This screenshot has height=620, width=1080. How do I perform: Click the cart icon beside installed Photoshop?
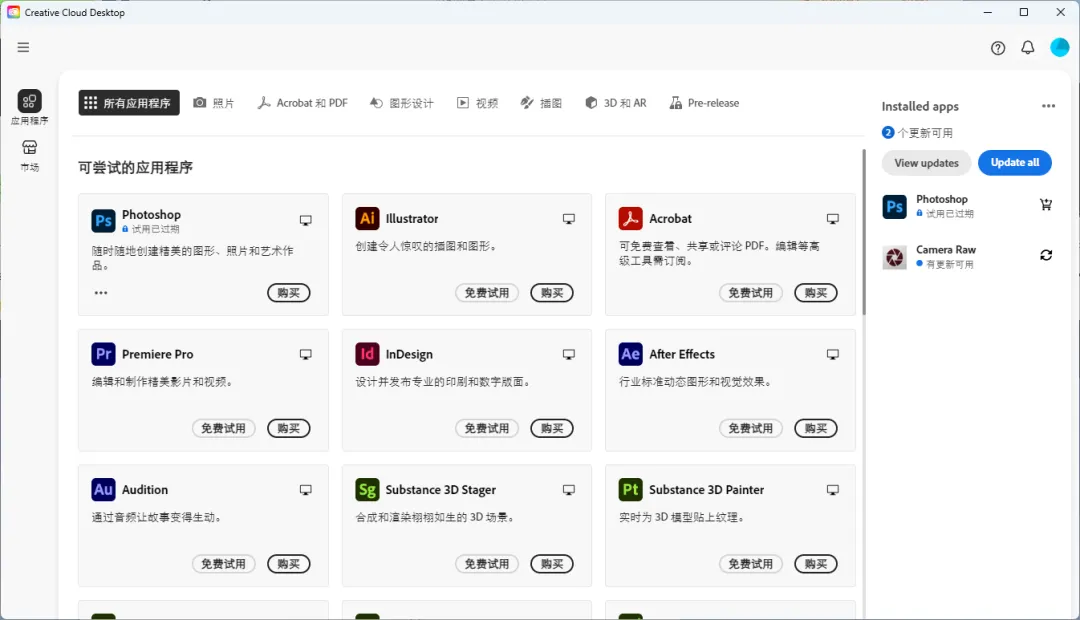pos(1046,205)
